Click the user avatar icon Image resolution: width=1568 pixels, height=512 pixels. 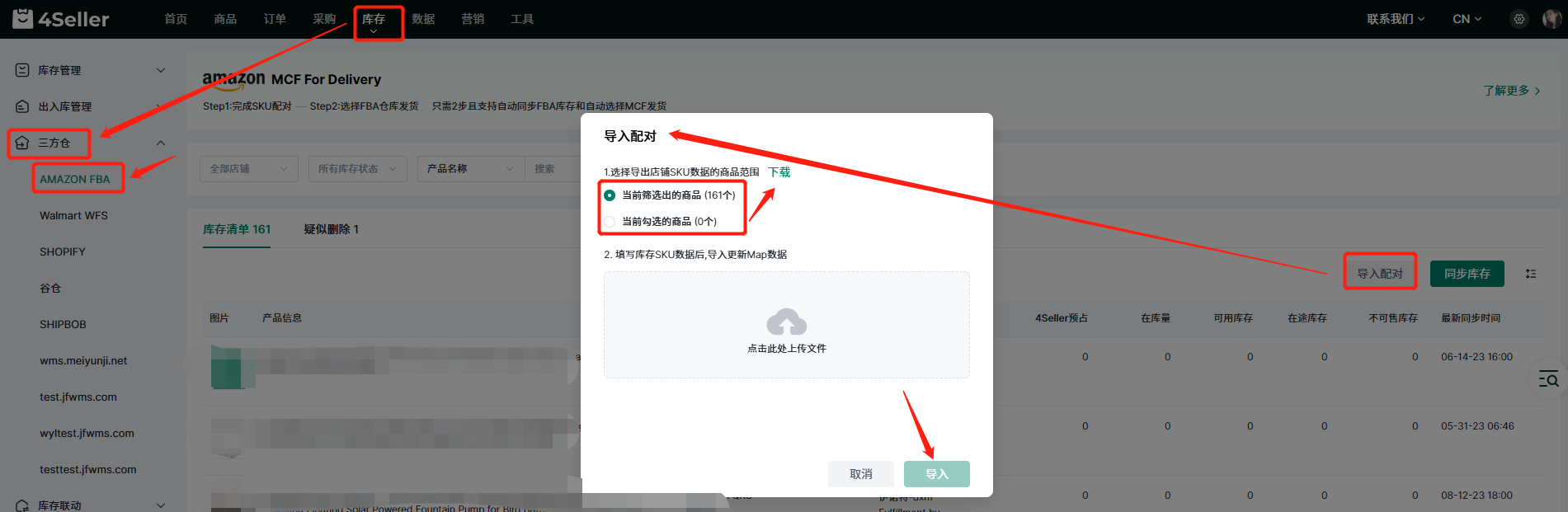[1551, 19]
